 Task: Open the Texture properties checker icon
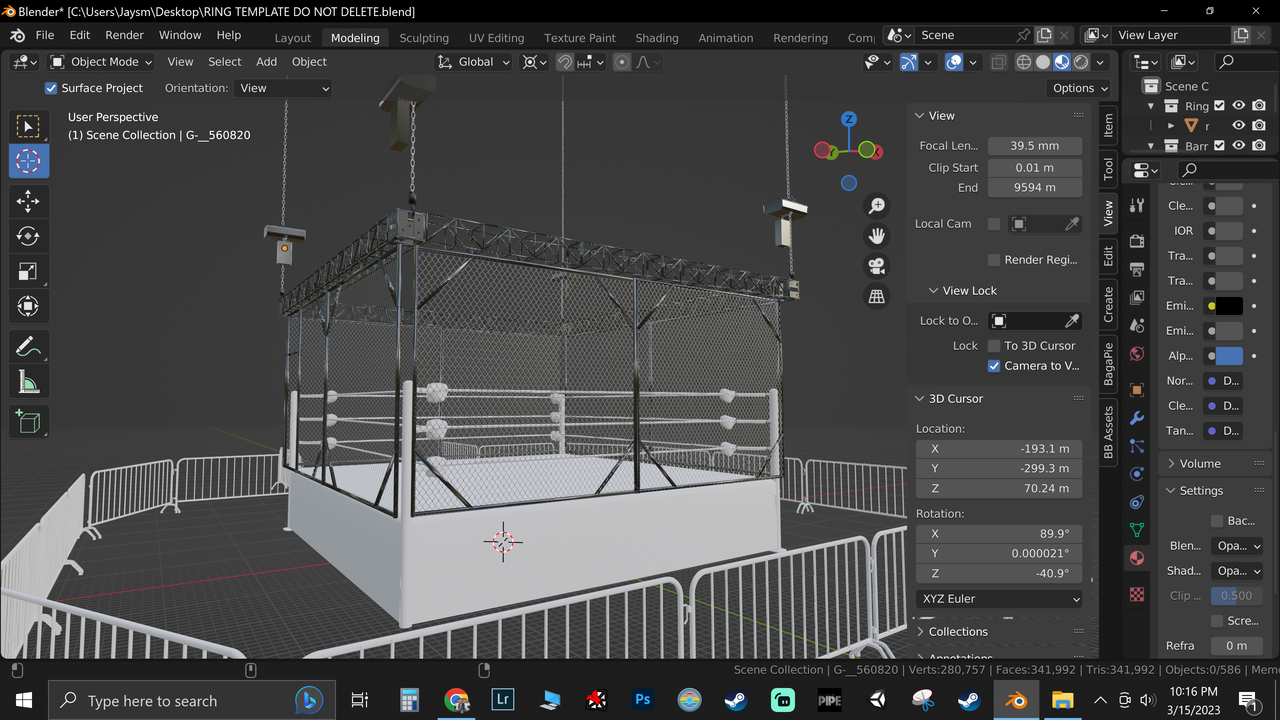click(x=1137, y=594)
